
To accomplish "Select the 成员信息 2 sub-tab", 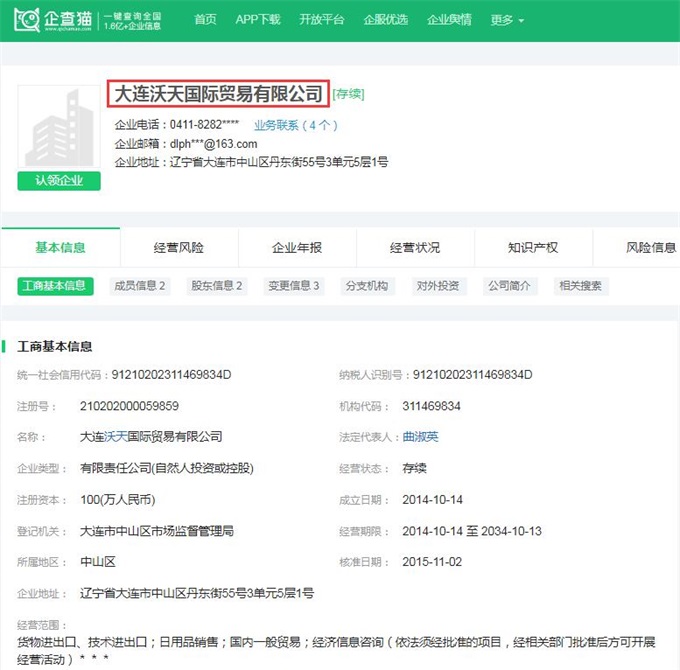I will tap(140, 286).
